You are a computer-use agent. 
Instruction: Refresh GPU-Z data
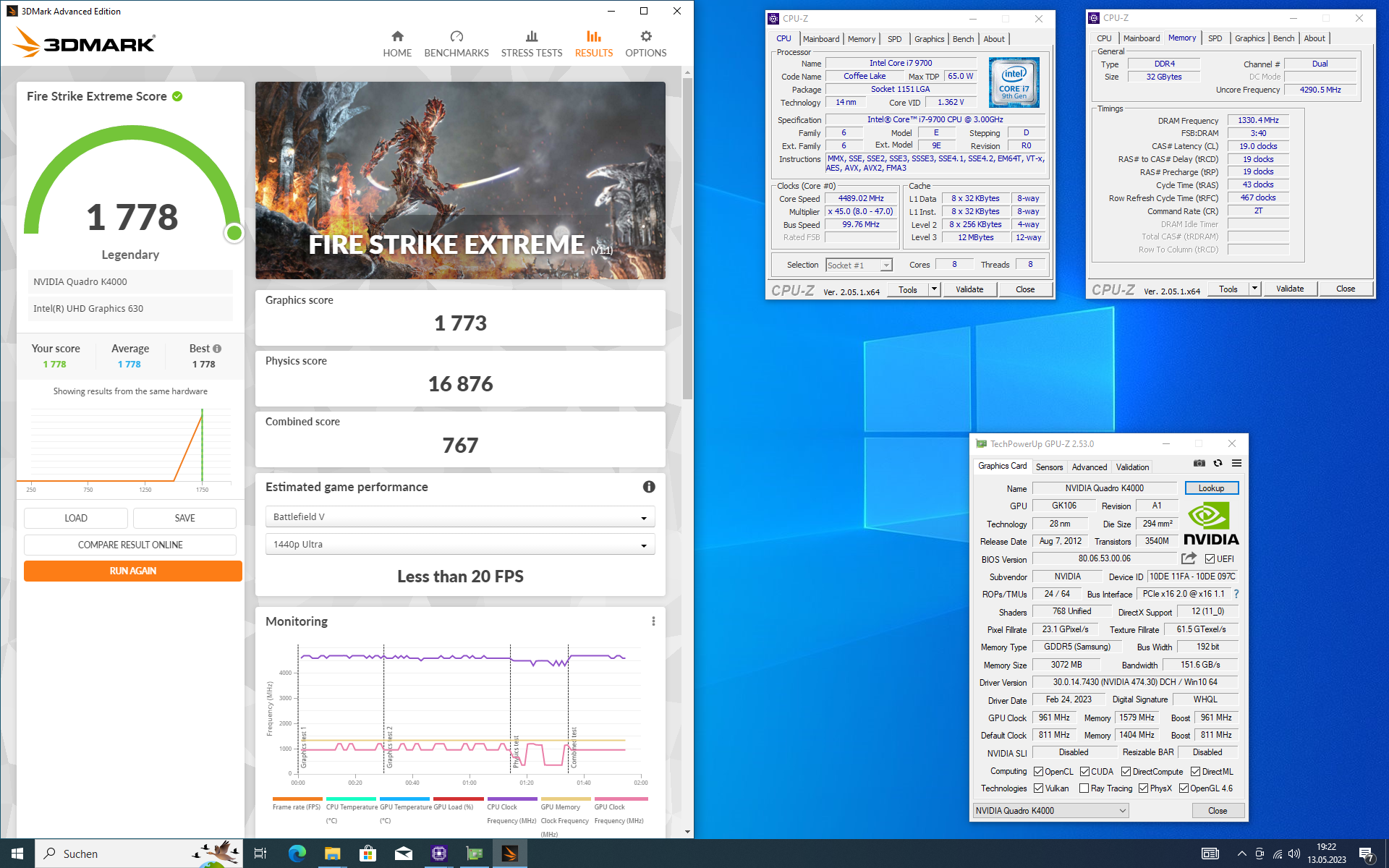[1218, 463]
